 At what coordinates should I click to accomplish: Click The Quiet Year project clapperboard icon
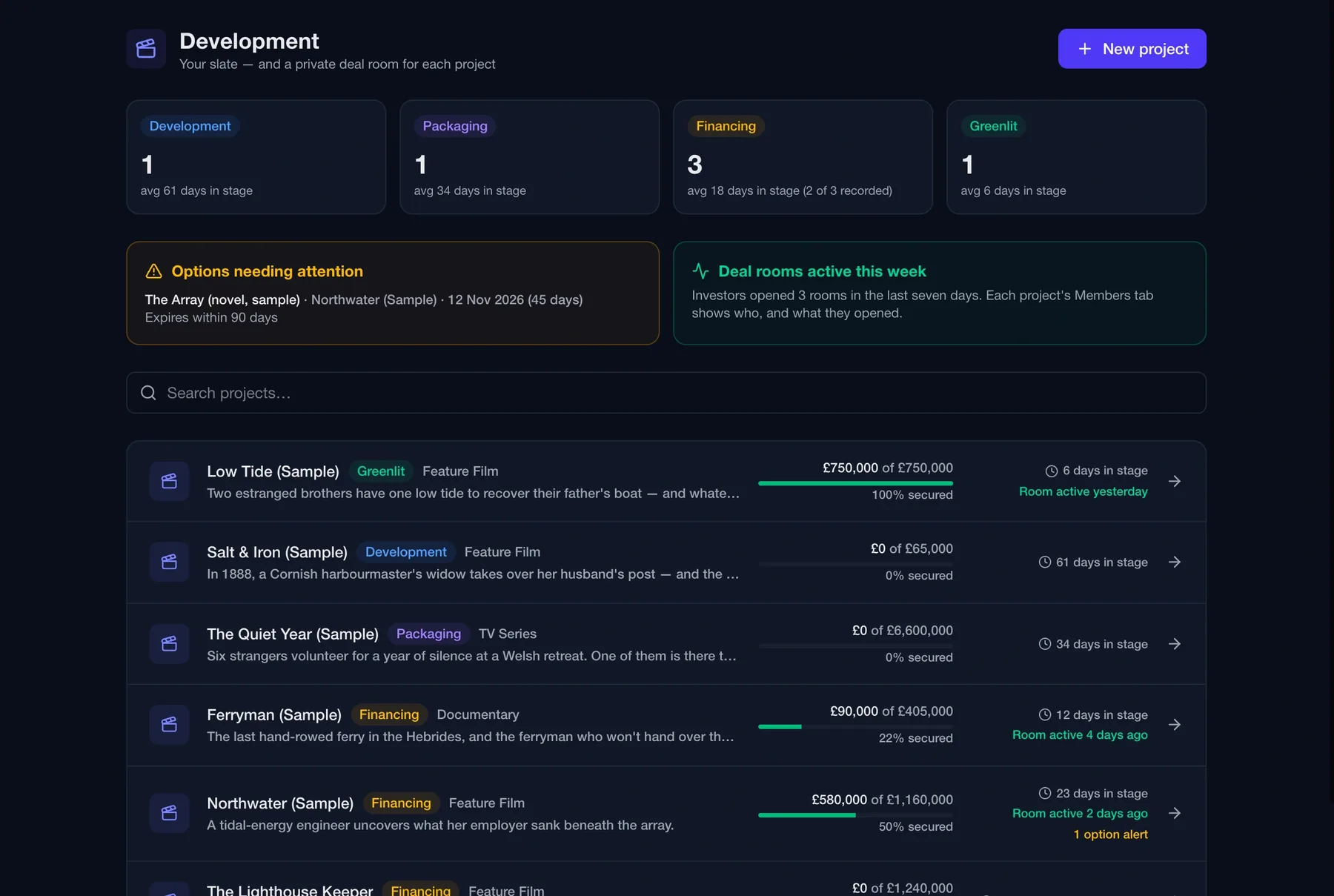(x=169, y=643)
